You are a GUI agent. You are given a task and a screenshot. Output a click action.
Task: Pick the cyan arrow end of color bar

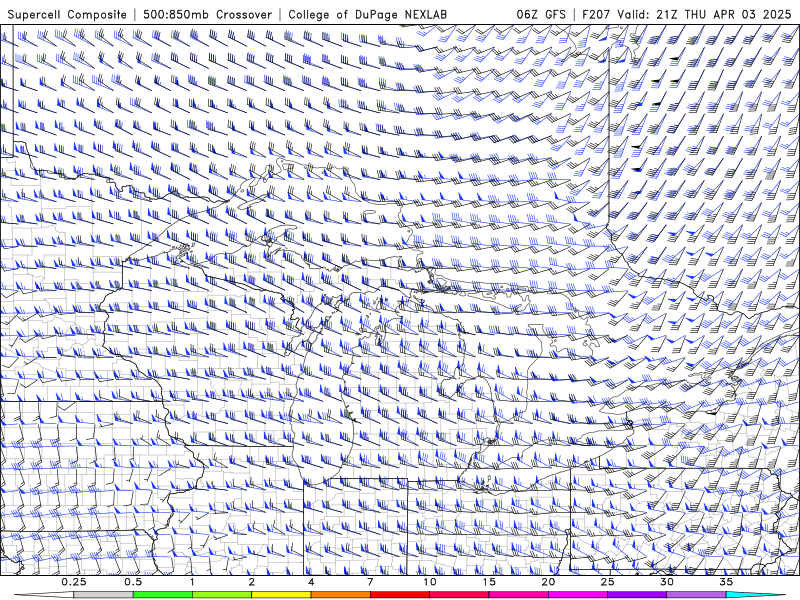tap(755, 595)
